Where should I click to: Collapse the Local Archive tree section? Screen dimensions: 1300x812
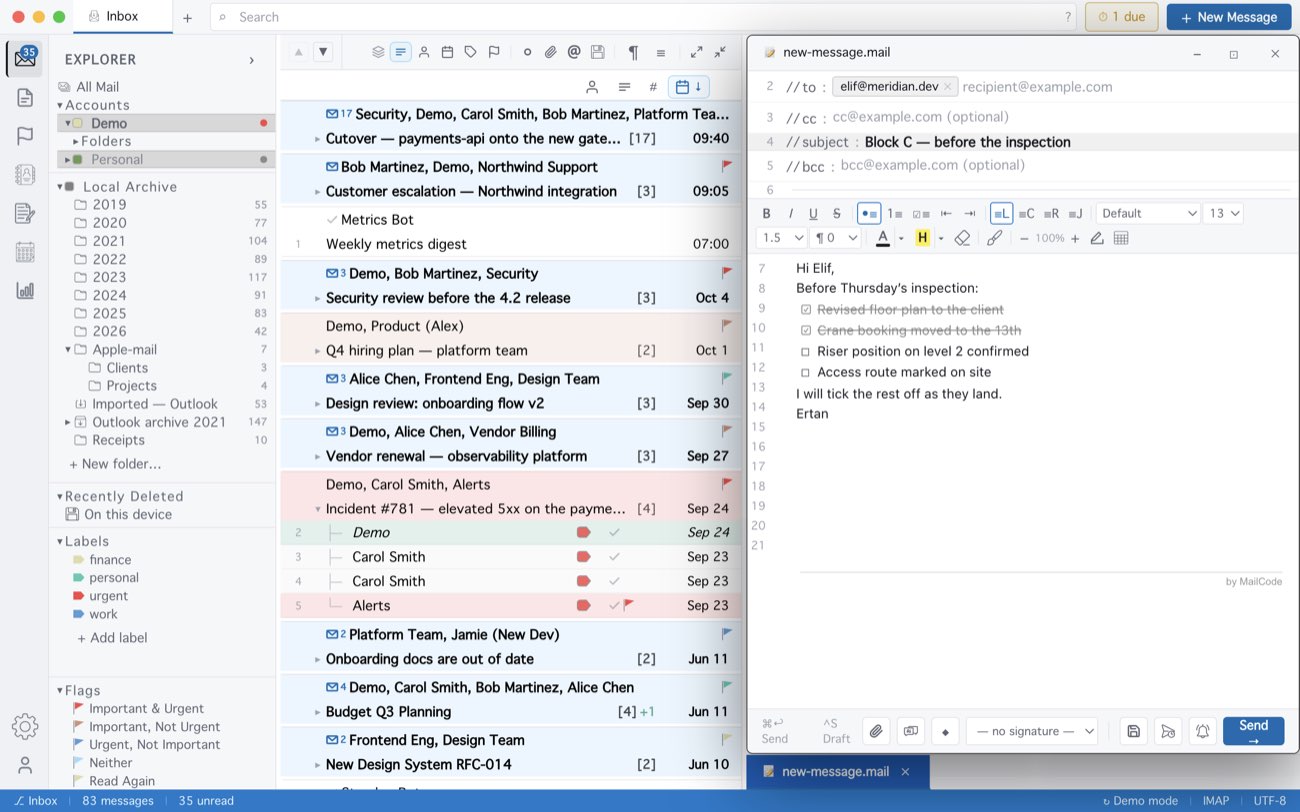(61, 187)
